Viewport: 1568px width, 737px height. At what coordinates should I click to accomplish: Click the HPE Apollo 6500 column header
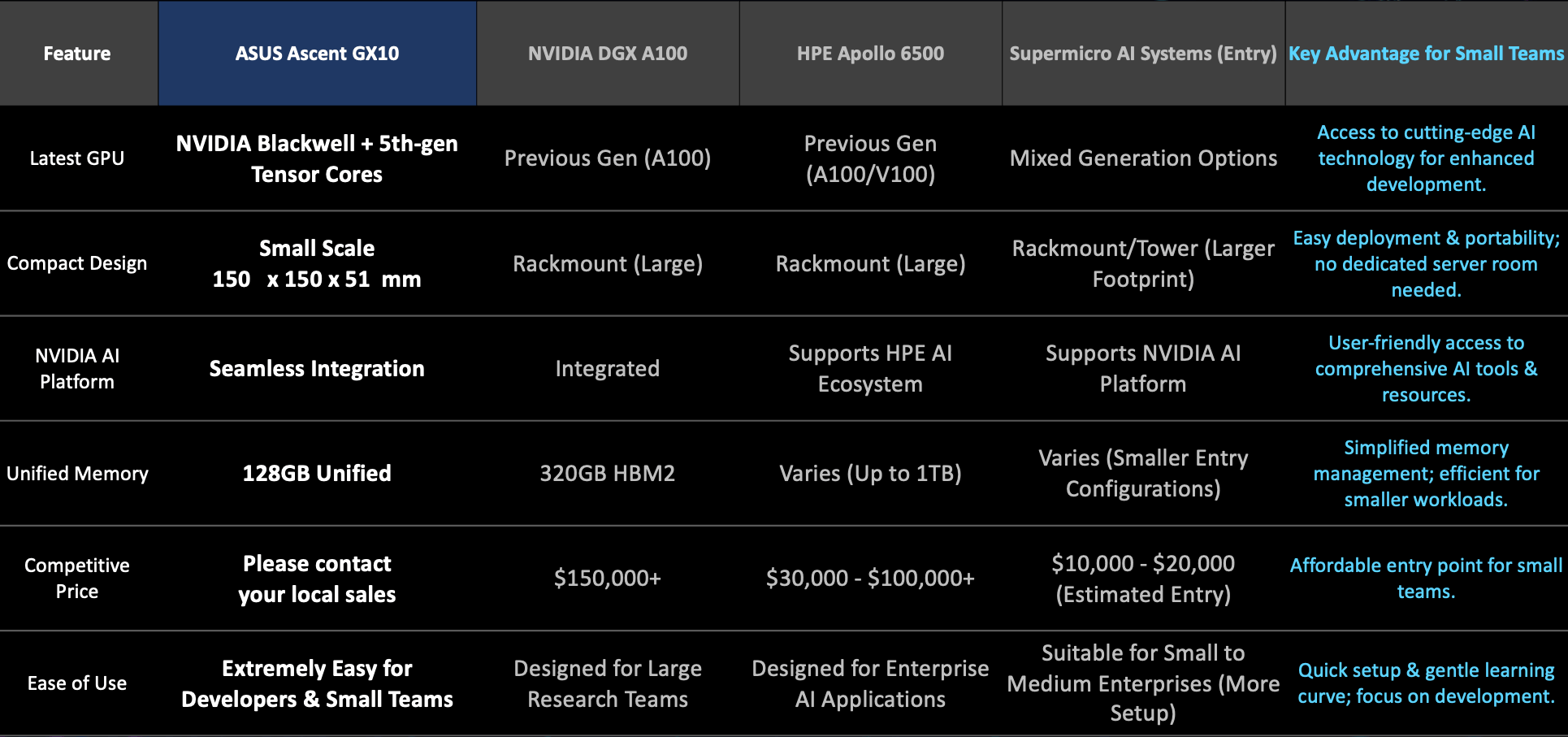click(870, 54)
